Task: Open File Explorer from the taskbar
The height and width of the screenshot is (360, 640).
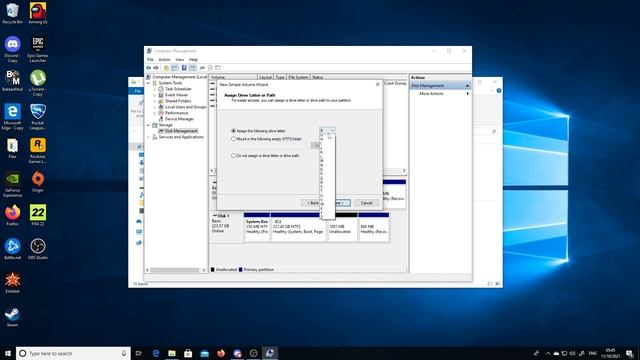Action: point(172,353)
